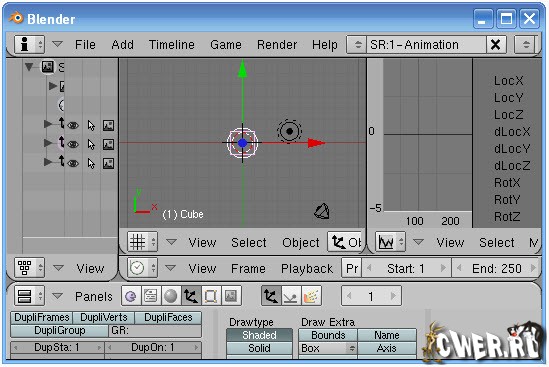Select the Editing context square icon
The height and width of the screenshot is (367, 549).
point(211,296)
